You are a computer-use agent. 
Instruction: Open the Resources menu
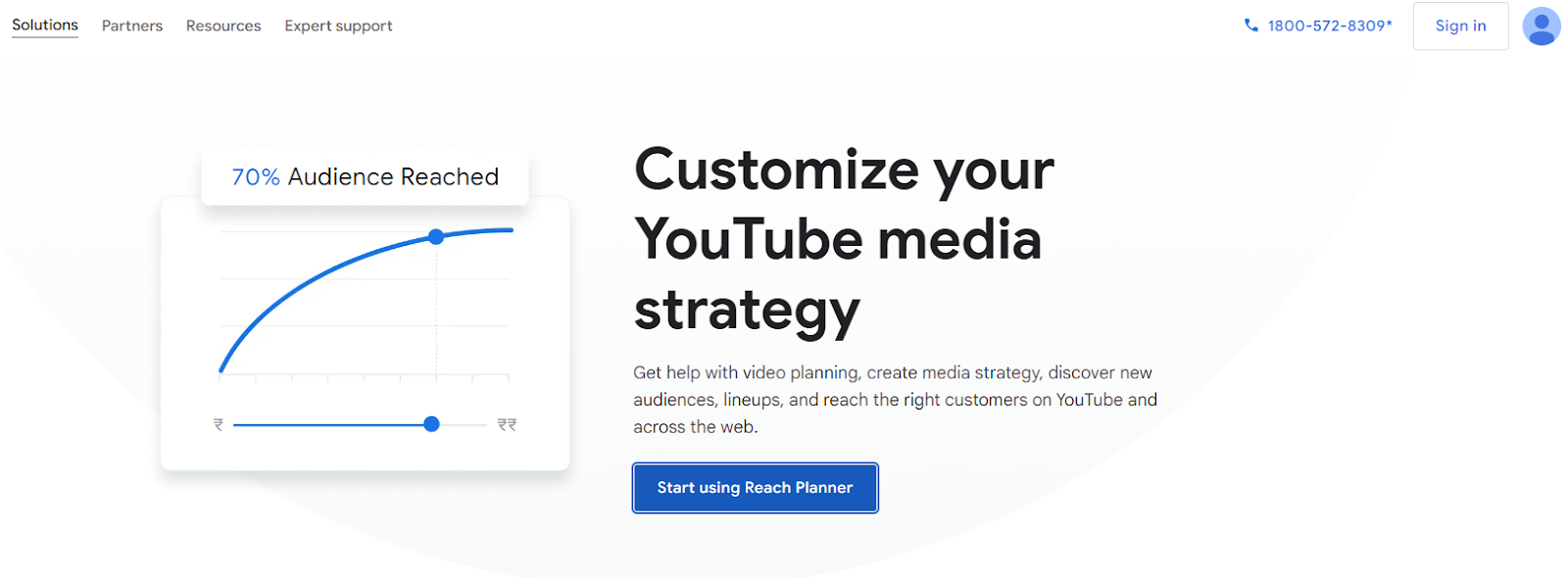[223, 25]
